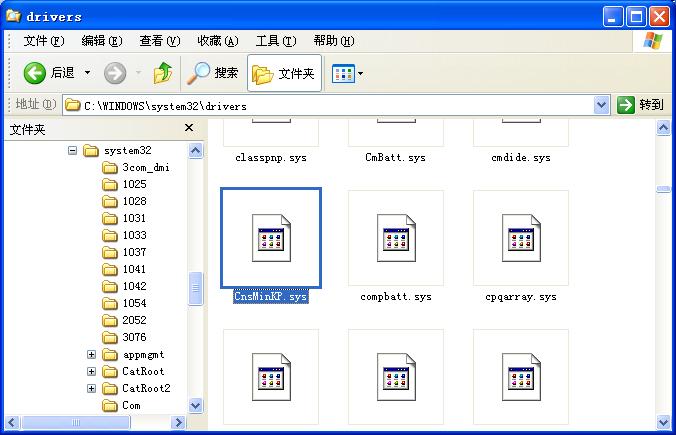Click the Up one level folder icon
The height and width of the screenshot is (435, 676).
163,73
